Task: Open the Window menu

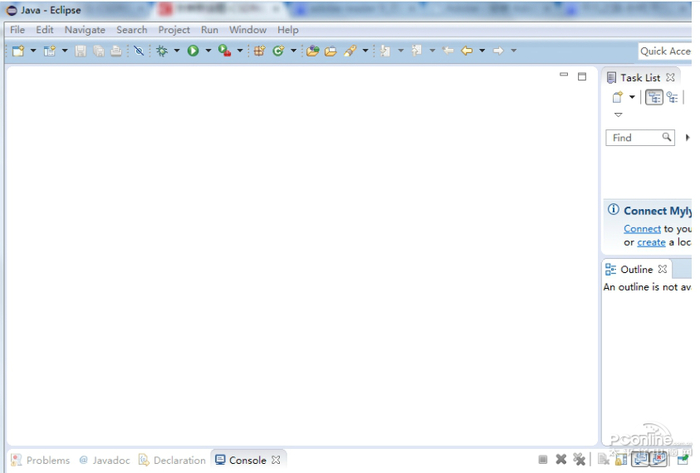Action: click(248, 30)
